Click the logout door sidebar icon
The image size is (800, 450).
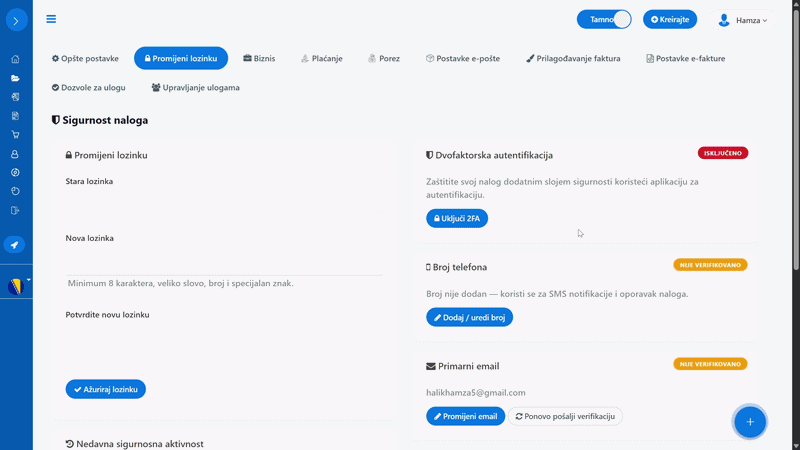click(x=15, y=210)
